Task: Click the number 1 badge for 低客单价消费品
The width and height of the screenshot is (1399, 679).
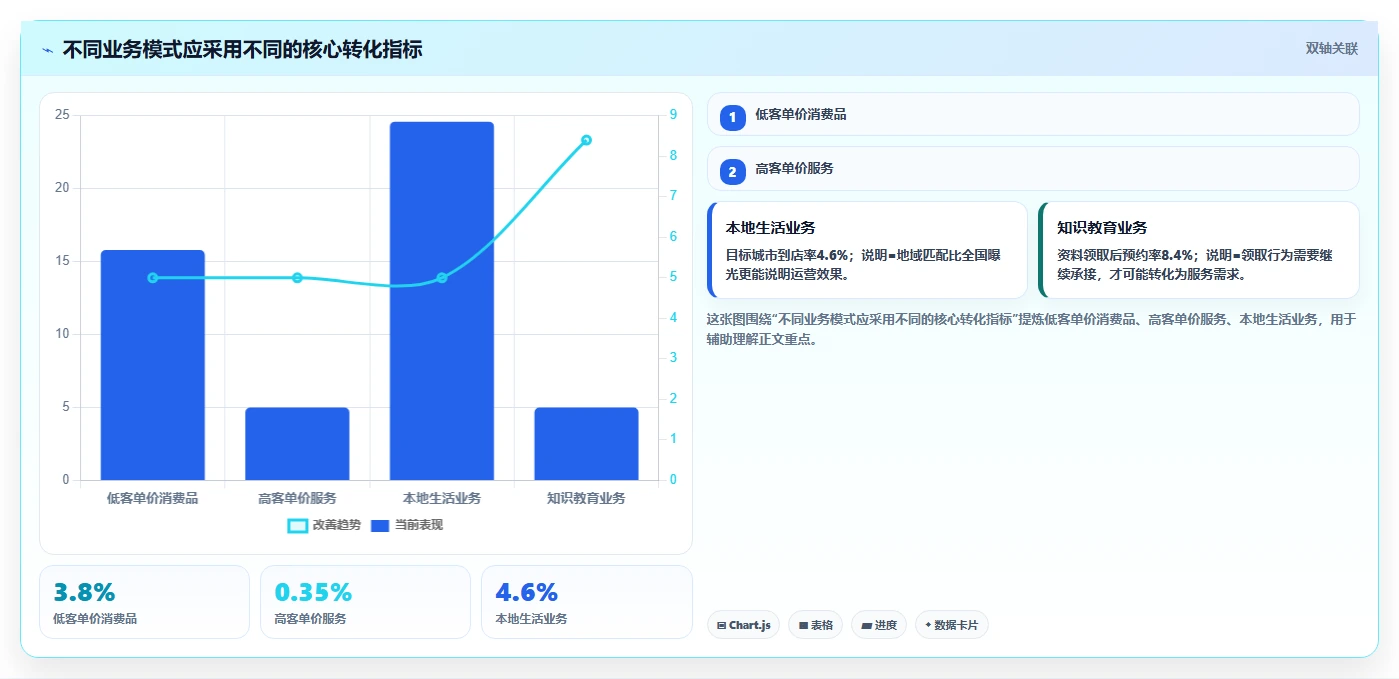Action: (x=732, y=116)
